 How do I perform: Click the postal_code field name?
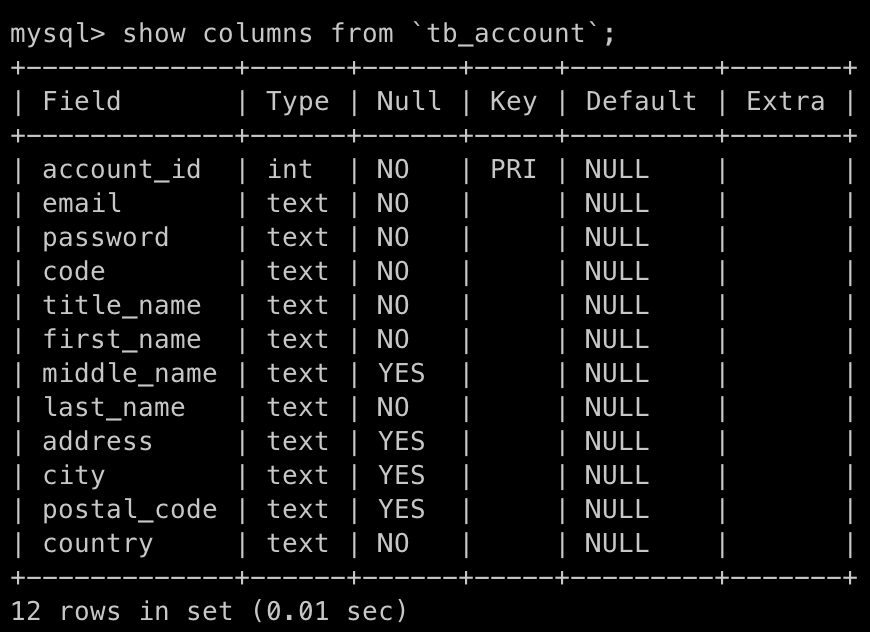click(129, 509)
